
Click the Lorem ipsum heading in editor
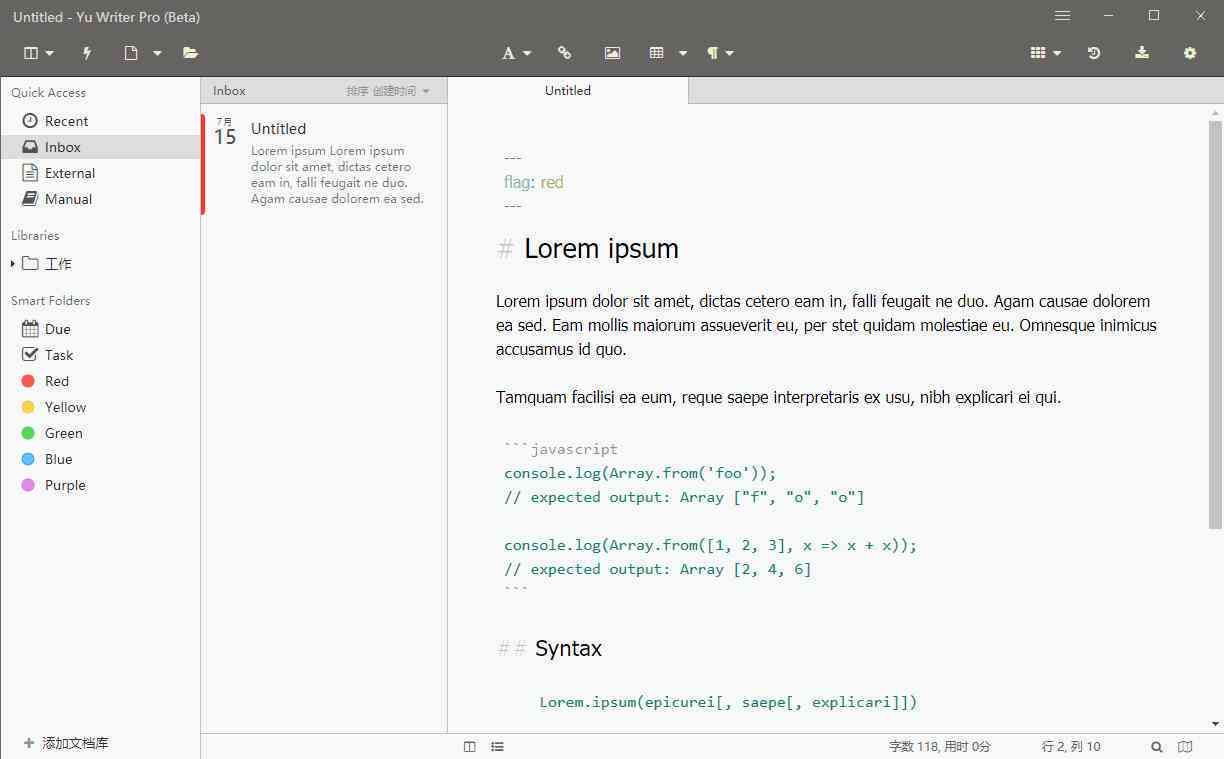pos(601,249)
